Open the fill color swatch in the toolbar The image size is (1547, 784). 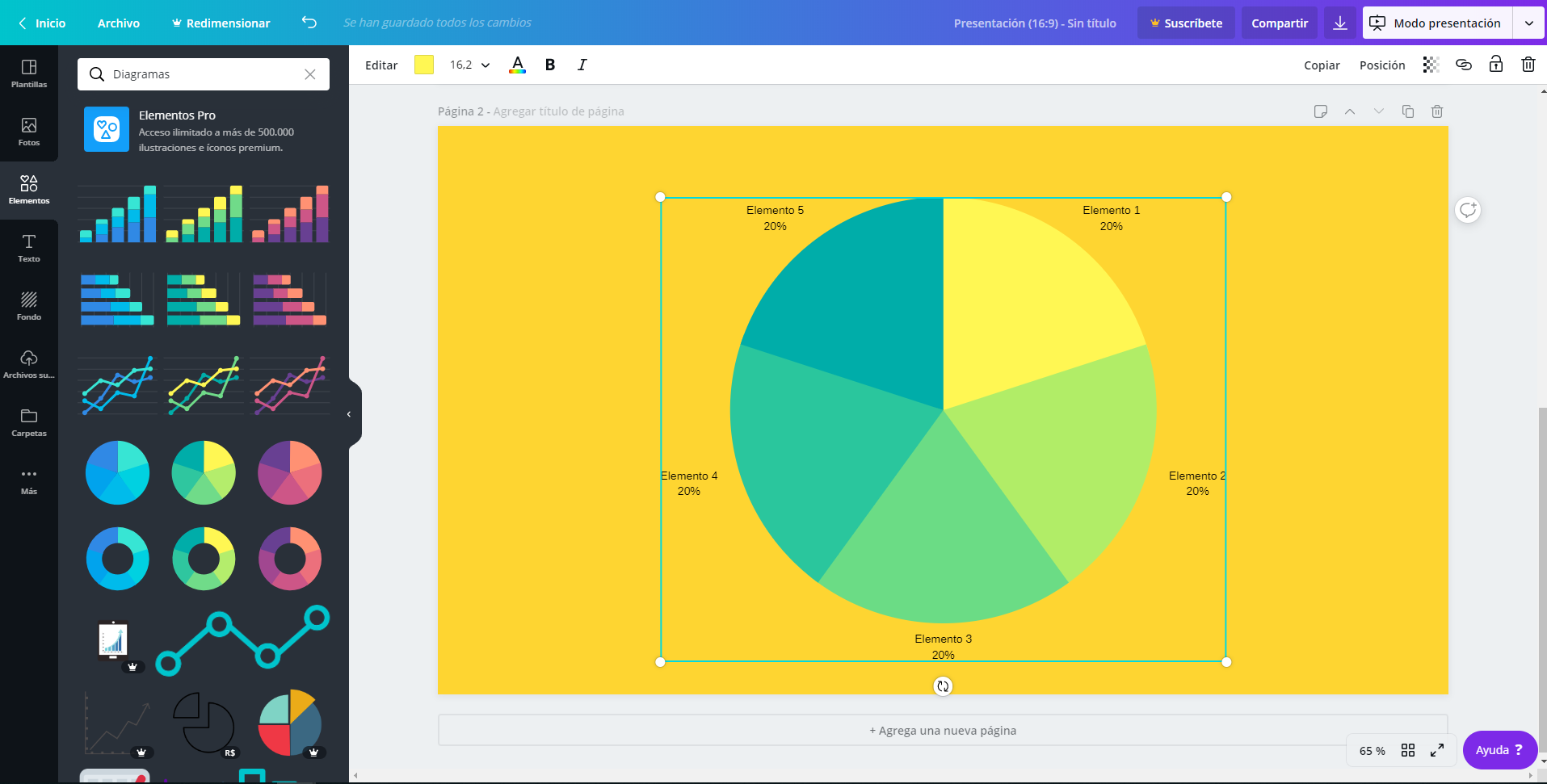423,65
